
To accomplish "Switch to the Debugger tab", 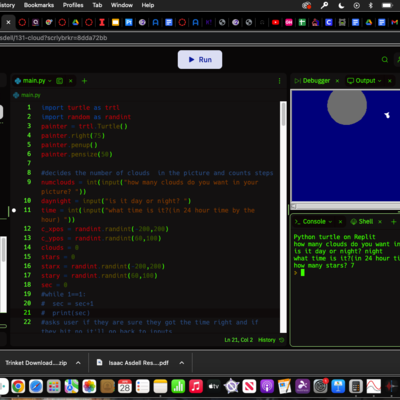I will tap(312, 81).
